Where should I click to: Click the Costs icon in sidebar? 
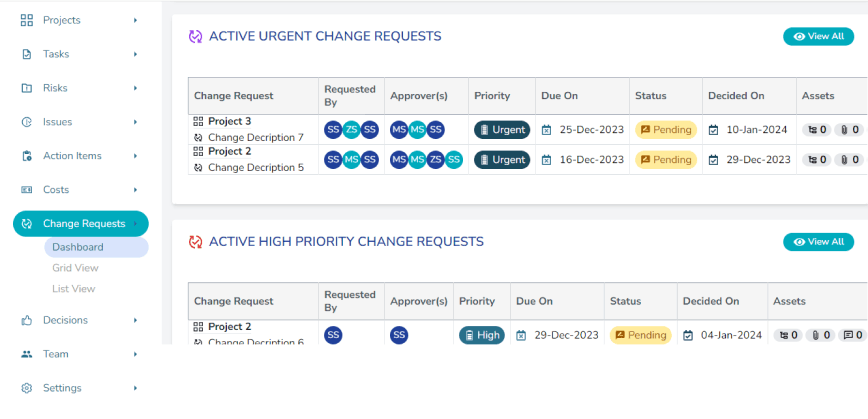pyautogui.click(x=27, y=190)
